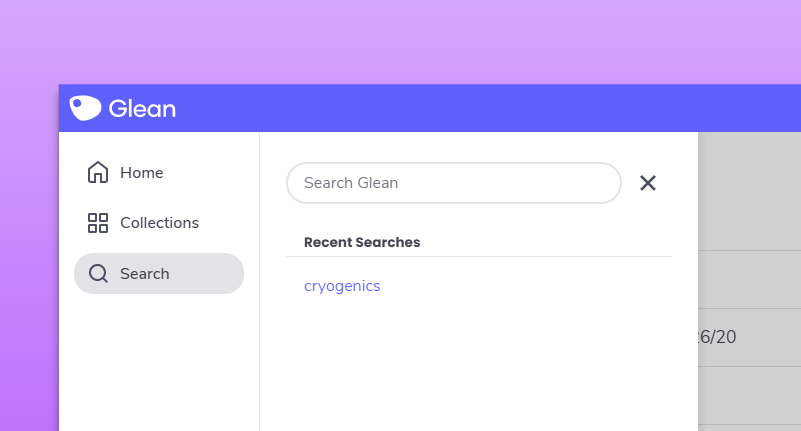Click the Recent Searches heading

pyautogui.click(x=362, y=242)
